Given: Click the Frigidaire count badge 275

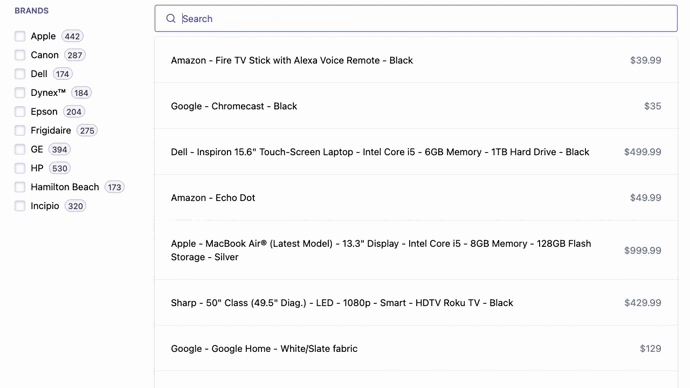Looking at the screenshot, I should 87,131.
